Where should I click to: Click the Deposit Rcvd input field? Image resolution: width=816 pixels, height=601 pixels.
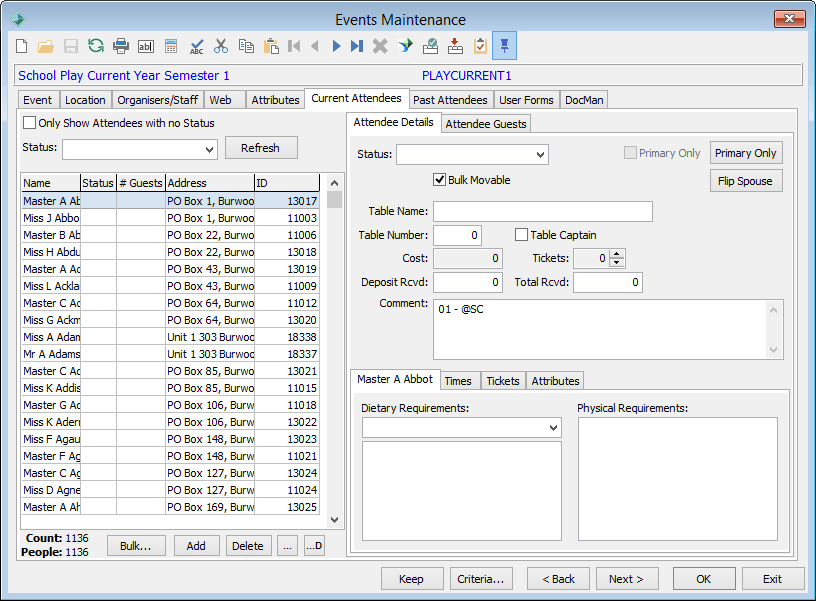click(468, 282)
